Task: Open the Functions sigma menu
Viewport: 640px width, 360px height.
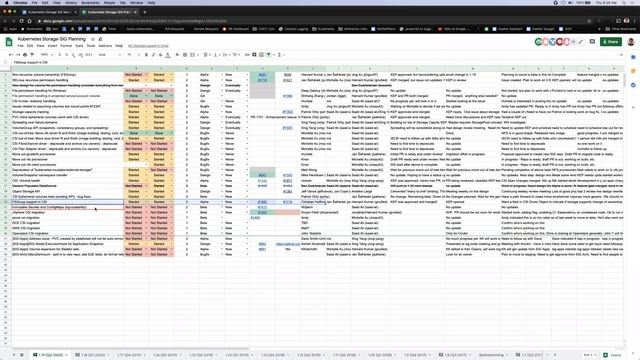Action: [280, 55]
